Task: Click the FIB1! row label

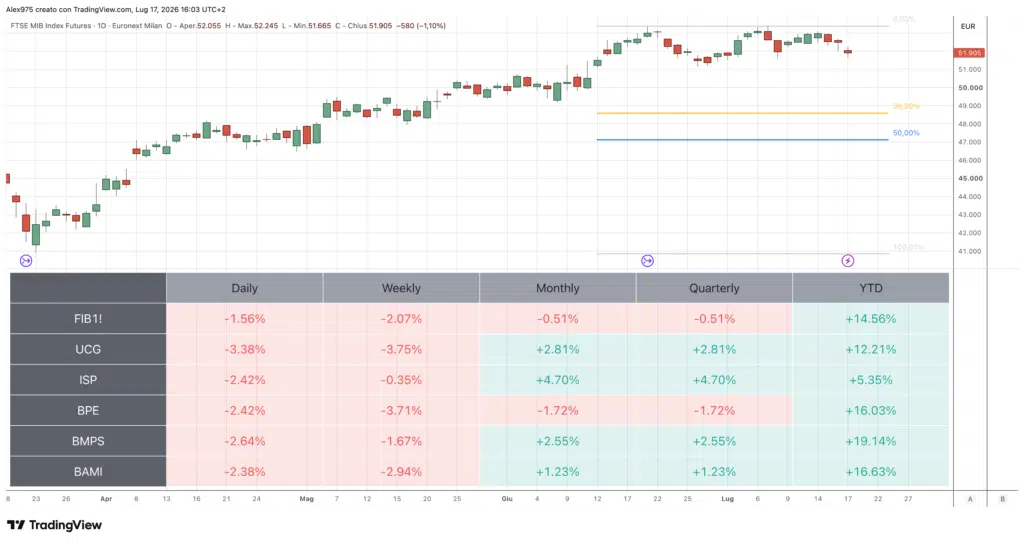Action: point(88,319)
